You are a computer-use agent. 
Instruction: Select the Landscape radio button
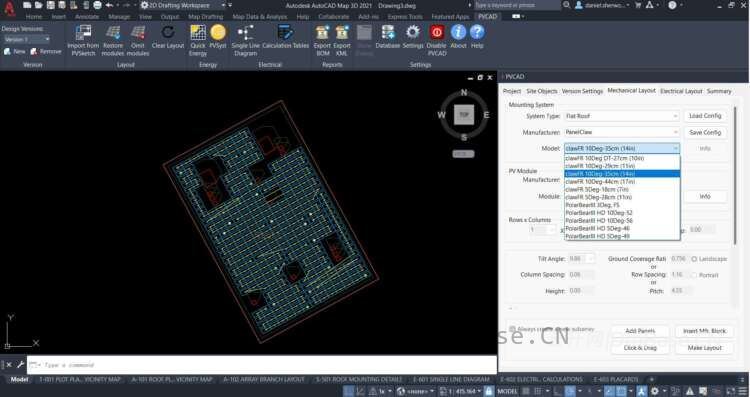pos(694,259)
